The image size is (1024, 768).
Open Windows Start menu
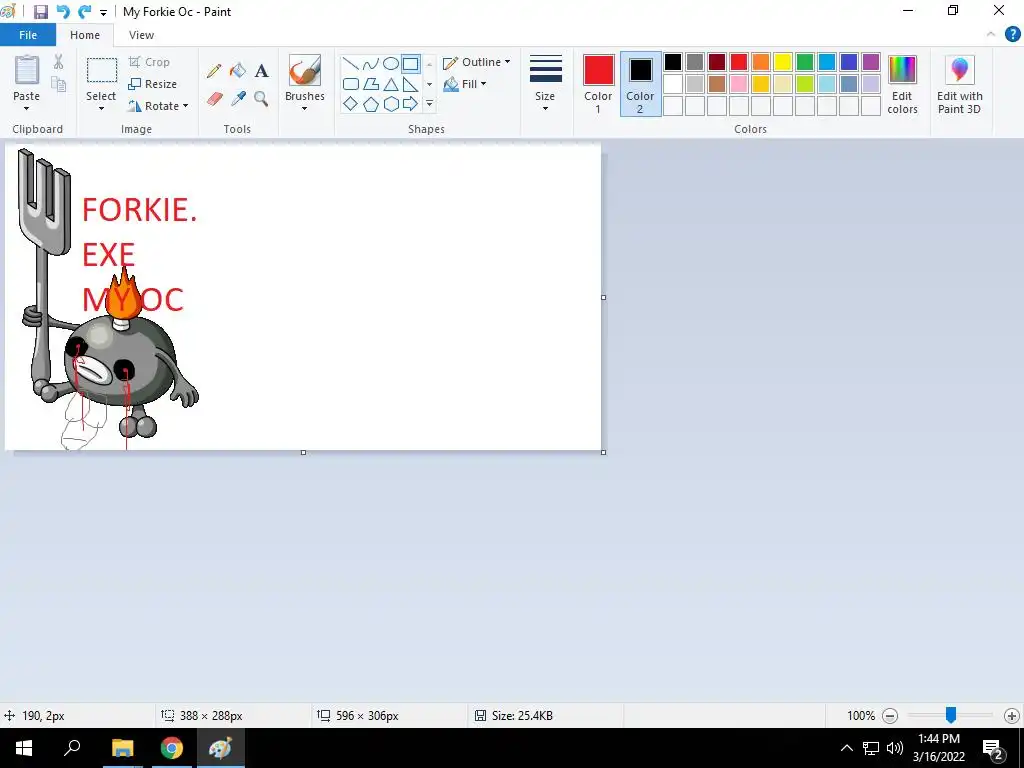tap(24, 748)
